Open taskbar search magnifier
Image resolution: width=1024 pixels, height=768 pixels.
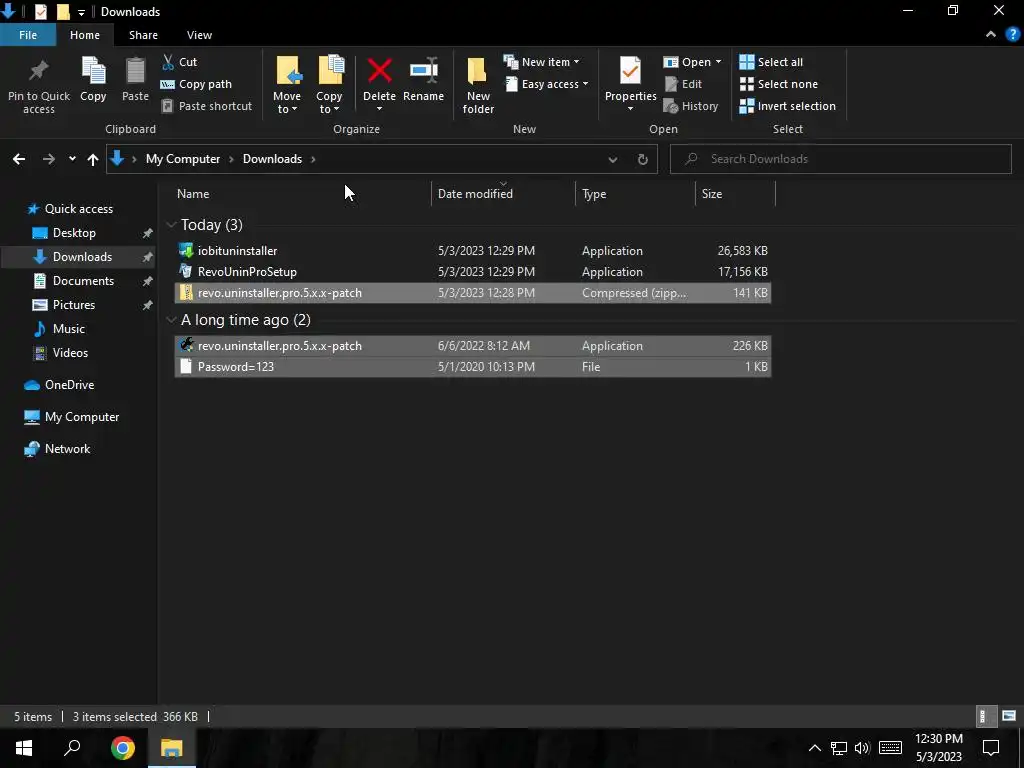(x=72, y=748)
